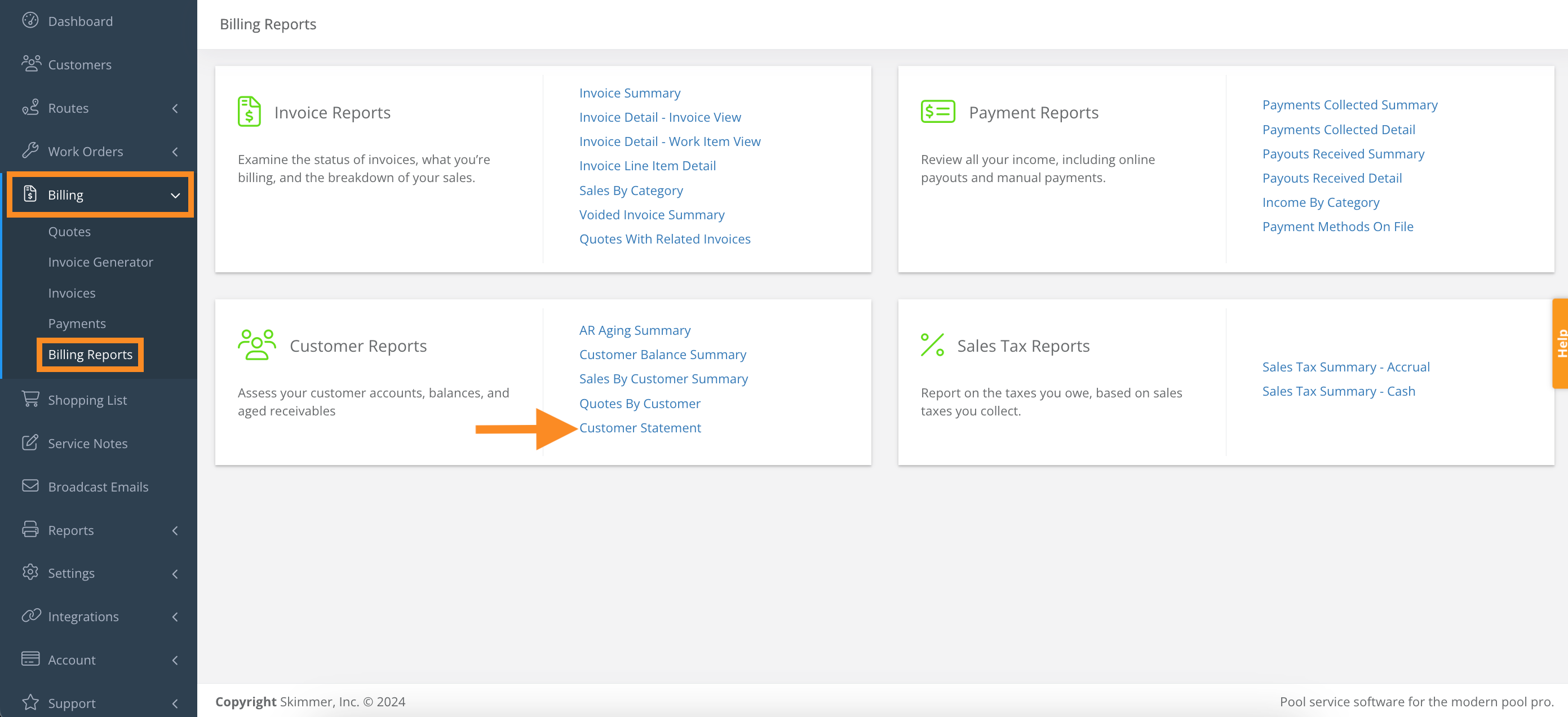The width and height of the screenshot is (1568, 717).
Task: Click the green Payment Reports dollar icon
Action: coord(937,112)
